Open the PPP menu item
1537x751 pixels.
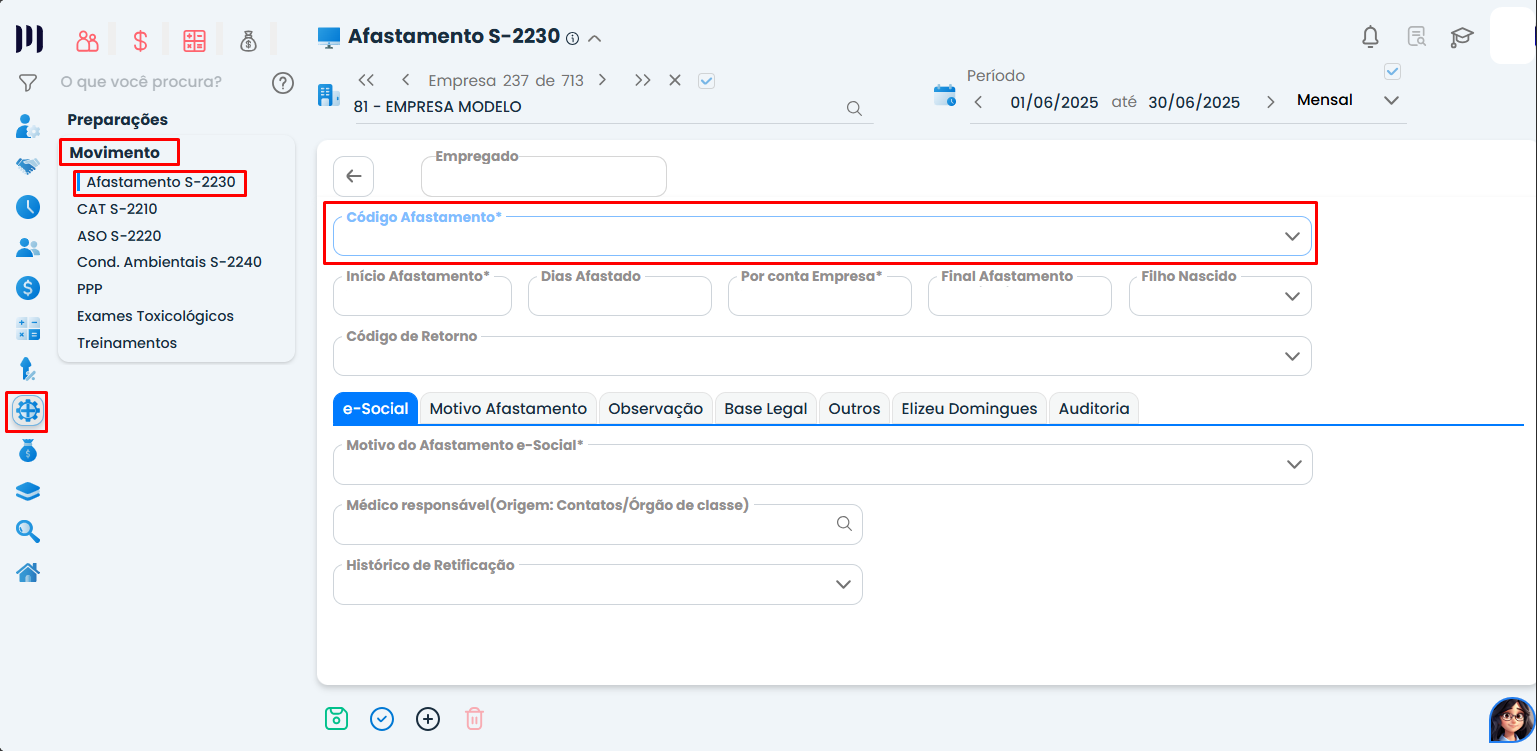pos(90,289)
